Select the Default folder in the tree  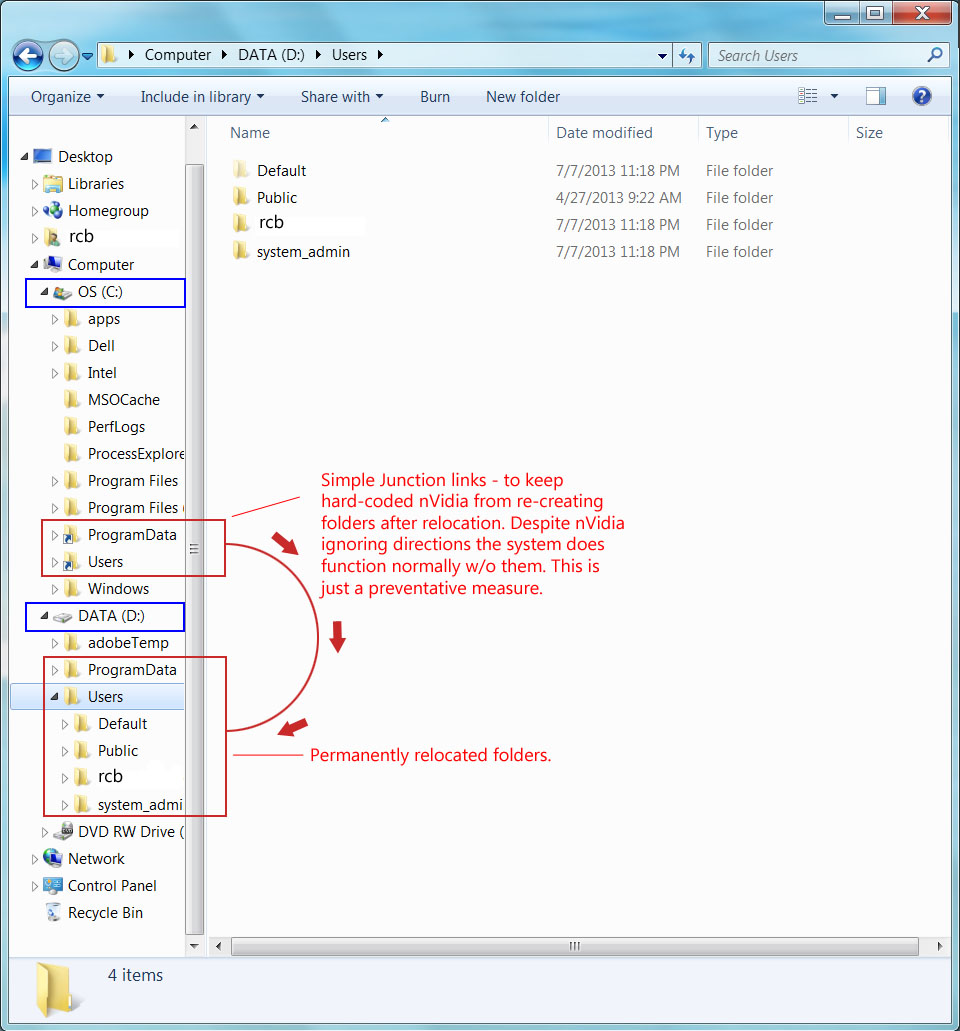pyautogui.click(x=122, y=724)
